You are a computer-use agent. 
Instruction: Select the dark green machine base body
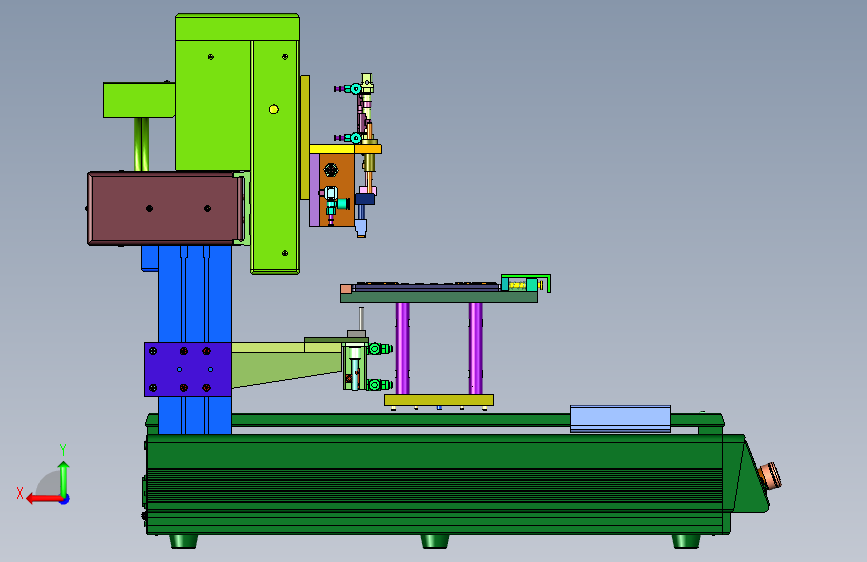[437, 484]
